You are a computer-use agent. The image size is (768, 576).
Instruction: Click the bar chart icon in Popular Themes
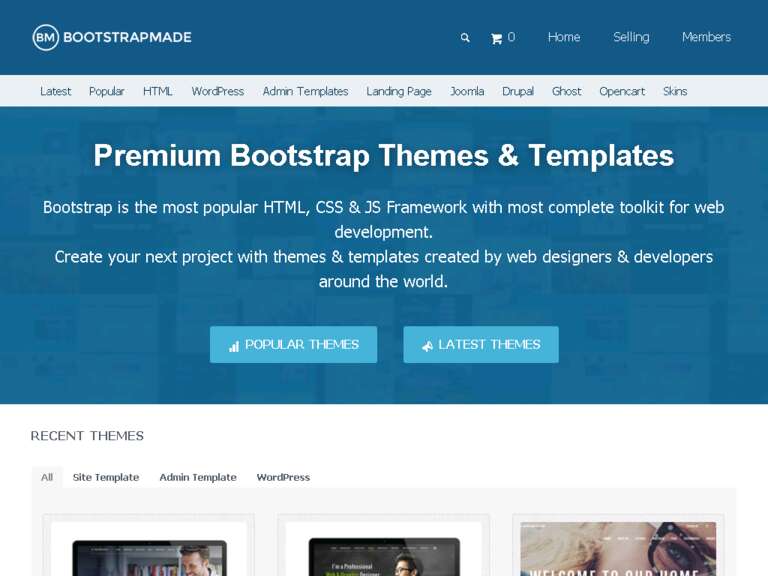click(234, 346)
